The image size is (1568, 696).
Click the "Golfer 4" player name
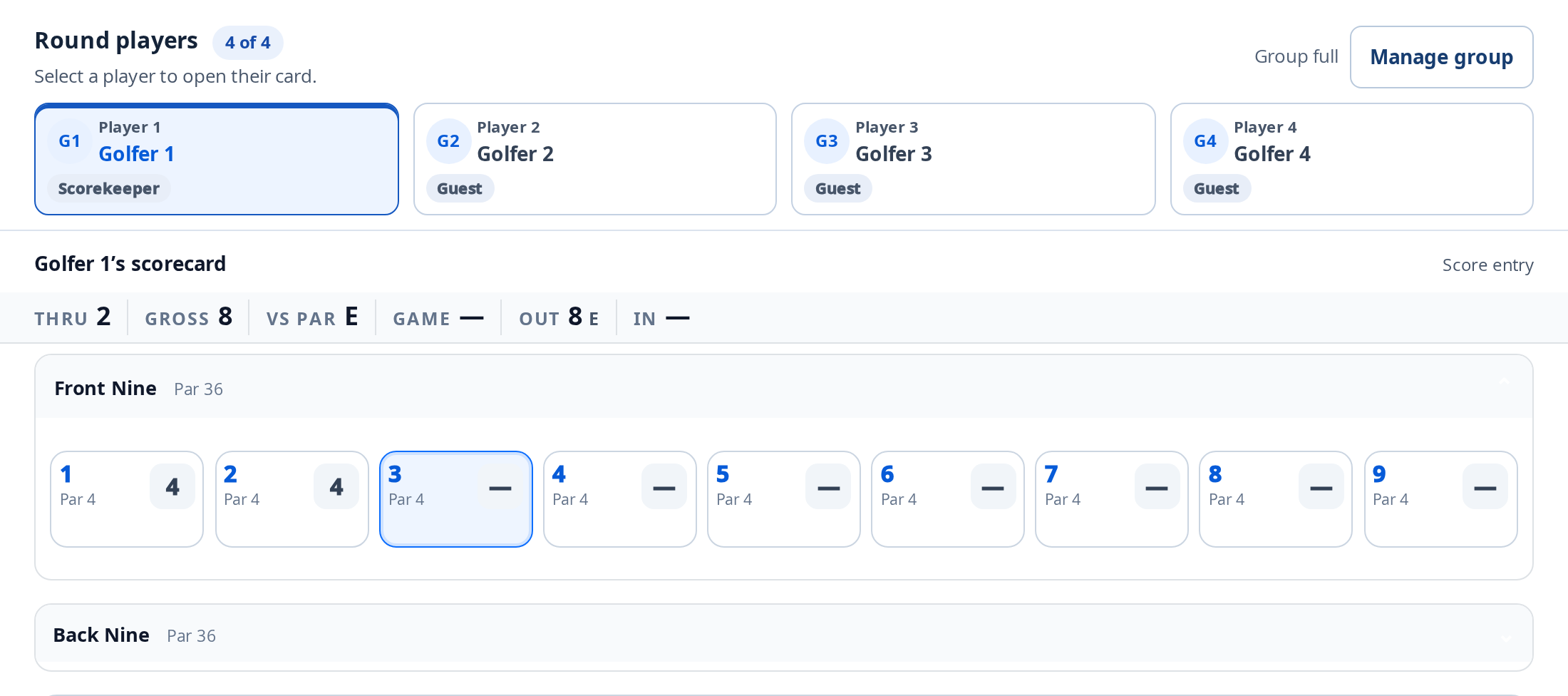point(1272,154)
